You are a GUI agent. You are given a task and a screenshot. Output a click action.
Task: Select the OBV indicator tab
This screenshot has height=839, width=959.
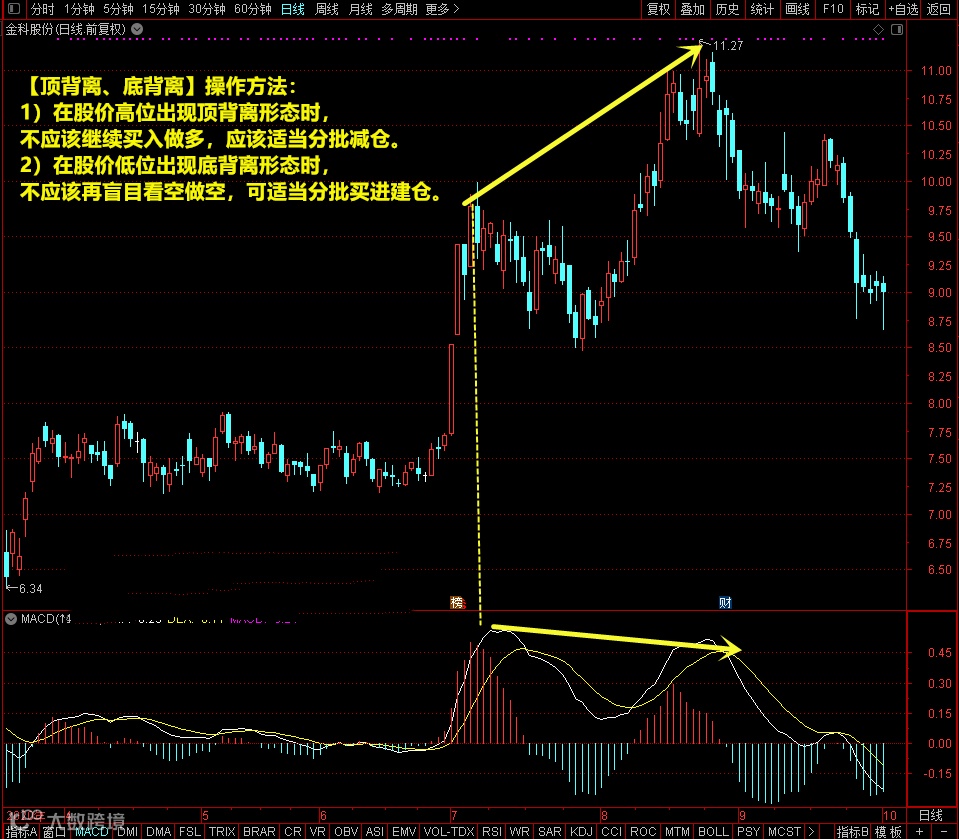point(346,832)
